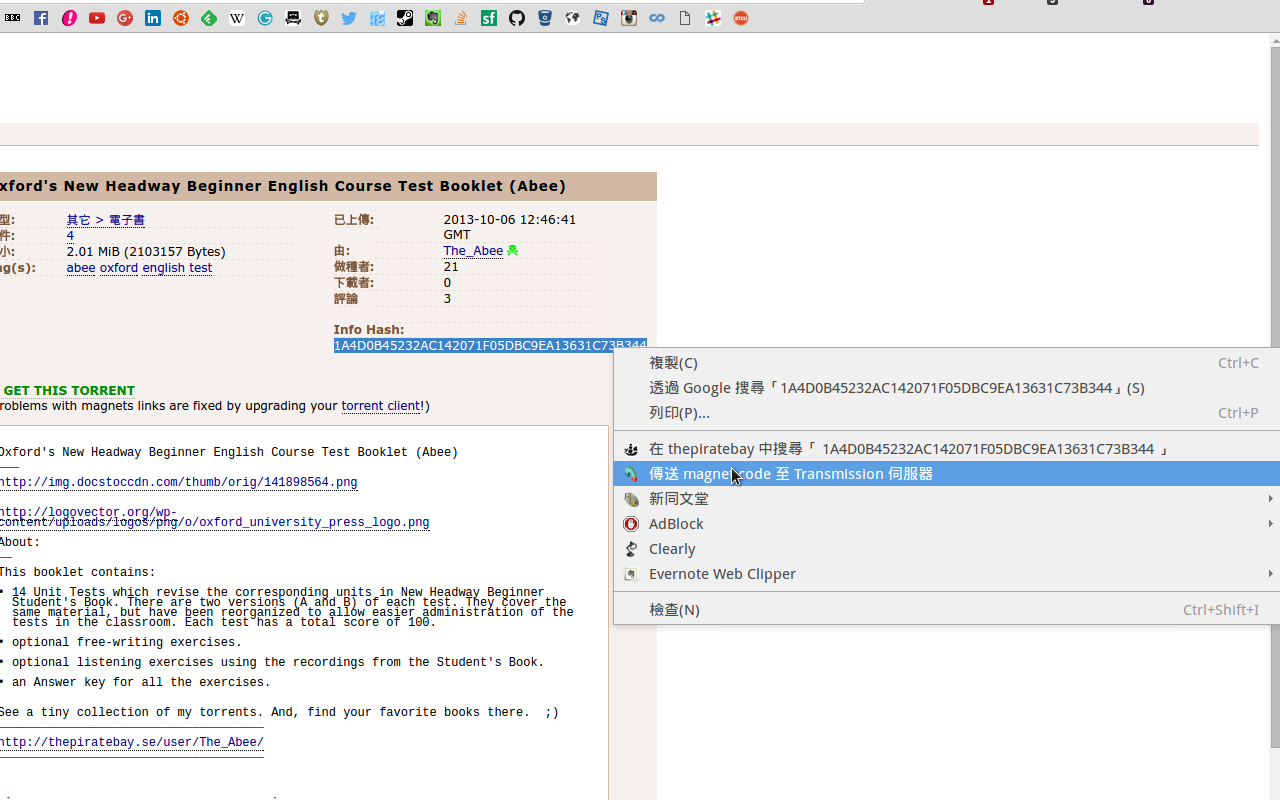The height and width of the screenshot is (800, 1280).
Task: Open the 'test' tag link
Action: click(x=201, y=268)
